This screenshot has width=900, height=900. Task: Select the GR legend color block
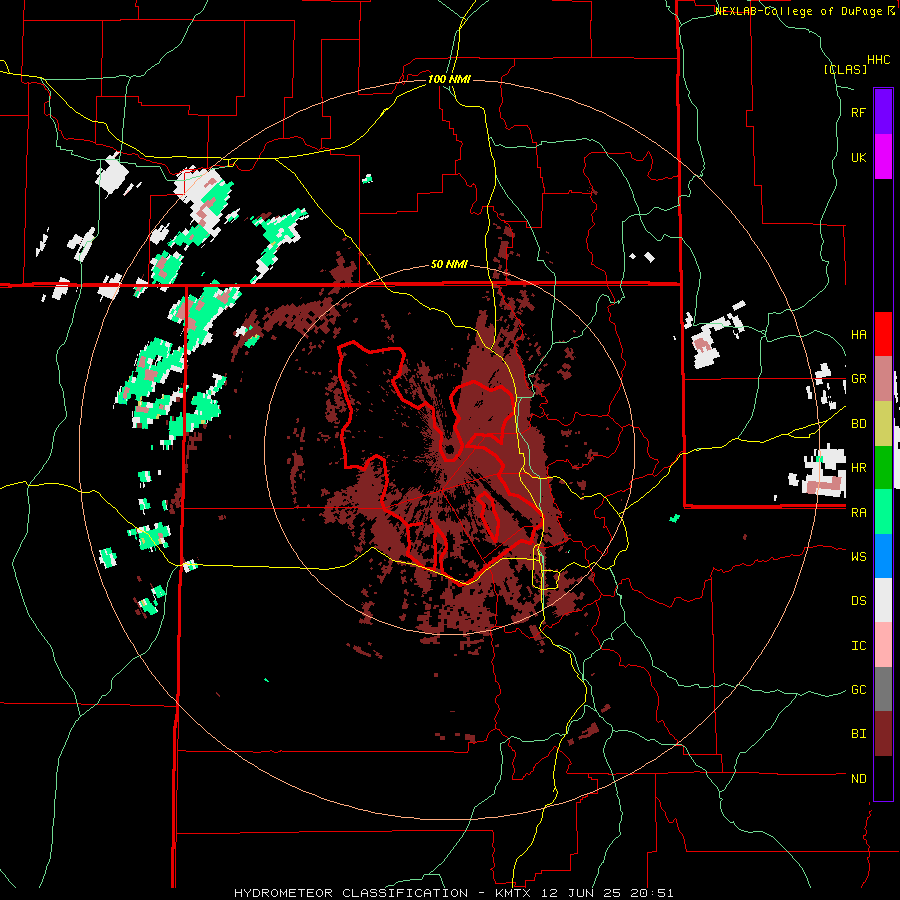coord(883,379)
